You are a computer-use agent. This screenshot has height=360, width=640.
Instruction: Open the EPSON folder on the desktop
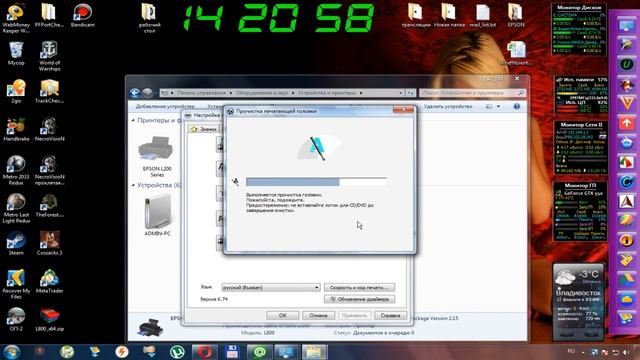point(516,16)
